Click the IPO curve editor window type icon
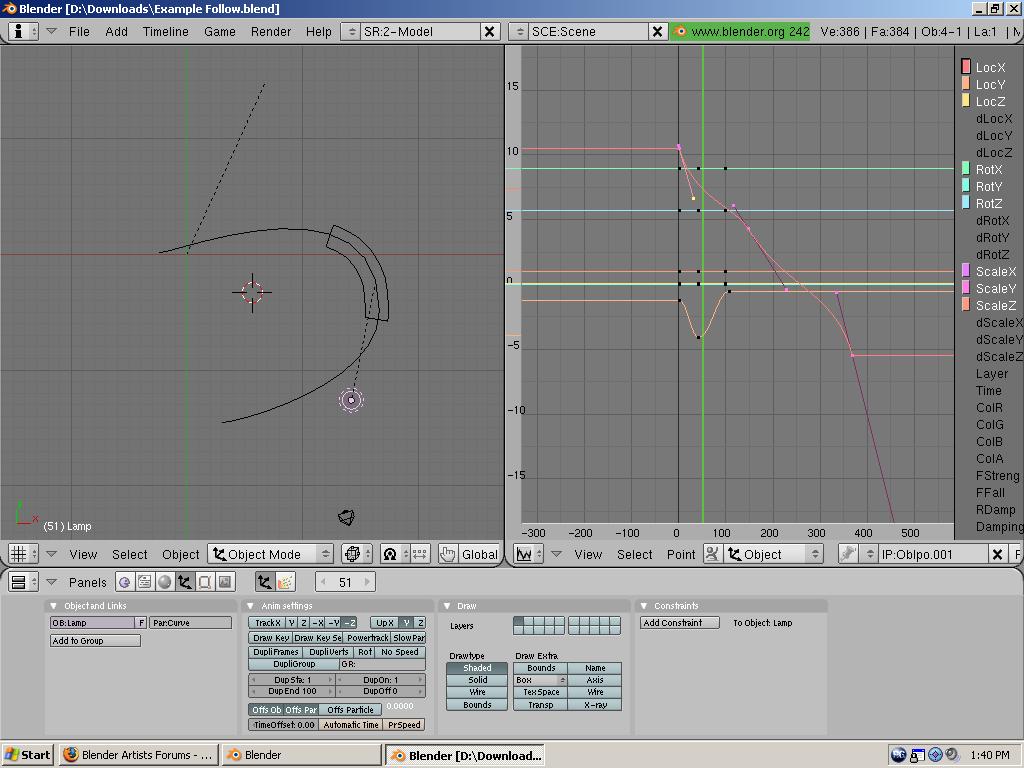Image resolution: width=1024 pixels, height=768 pixels. tap(529, 554)
